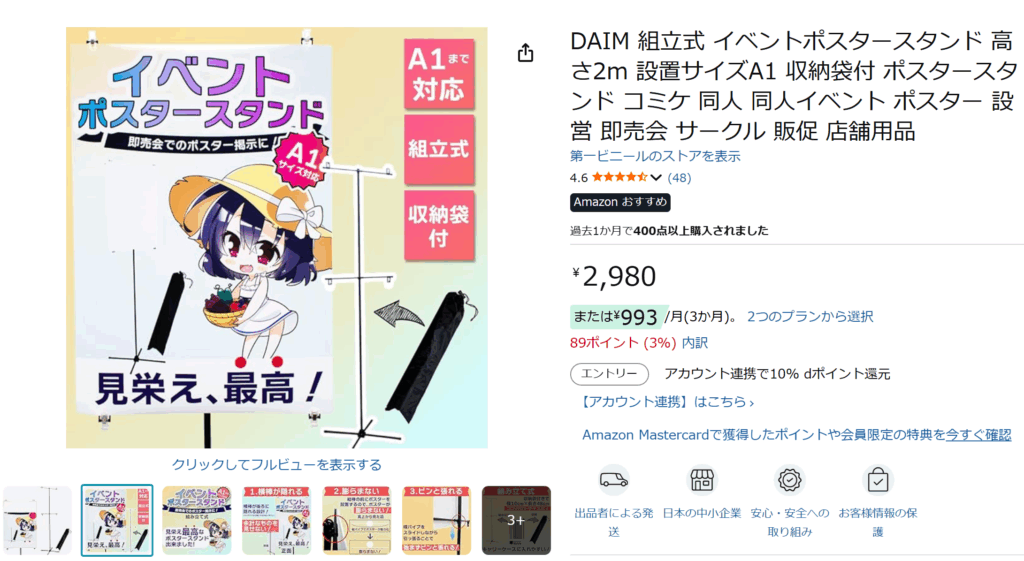This screenshot has height=561, width=1024.
Task: Visit the 第一ビニール store link
Action: tap(655, 156)
